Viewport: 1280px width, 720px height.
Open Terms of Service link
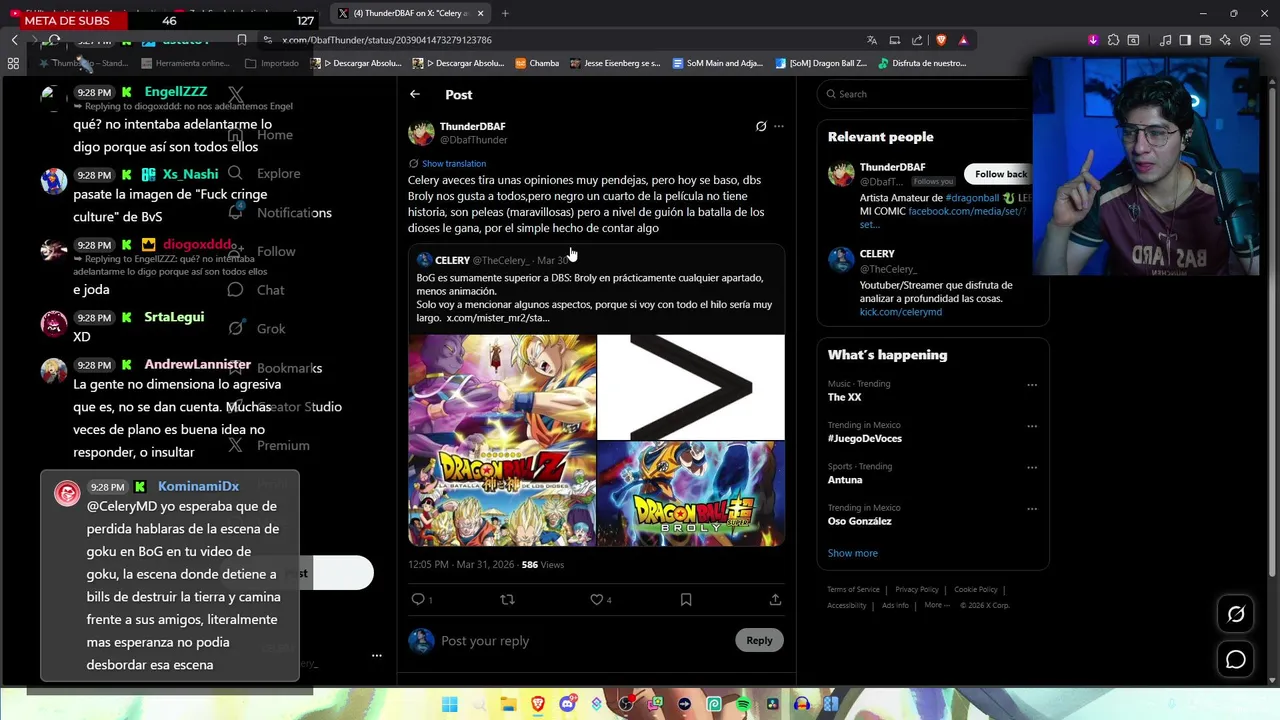click(x=853, y=590)
